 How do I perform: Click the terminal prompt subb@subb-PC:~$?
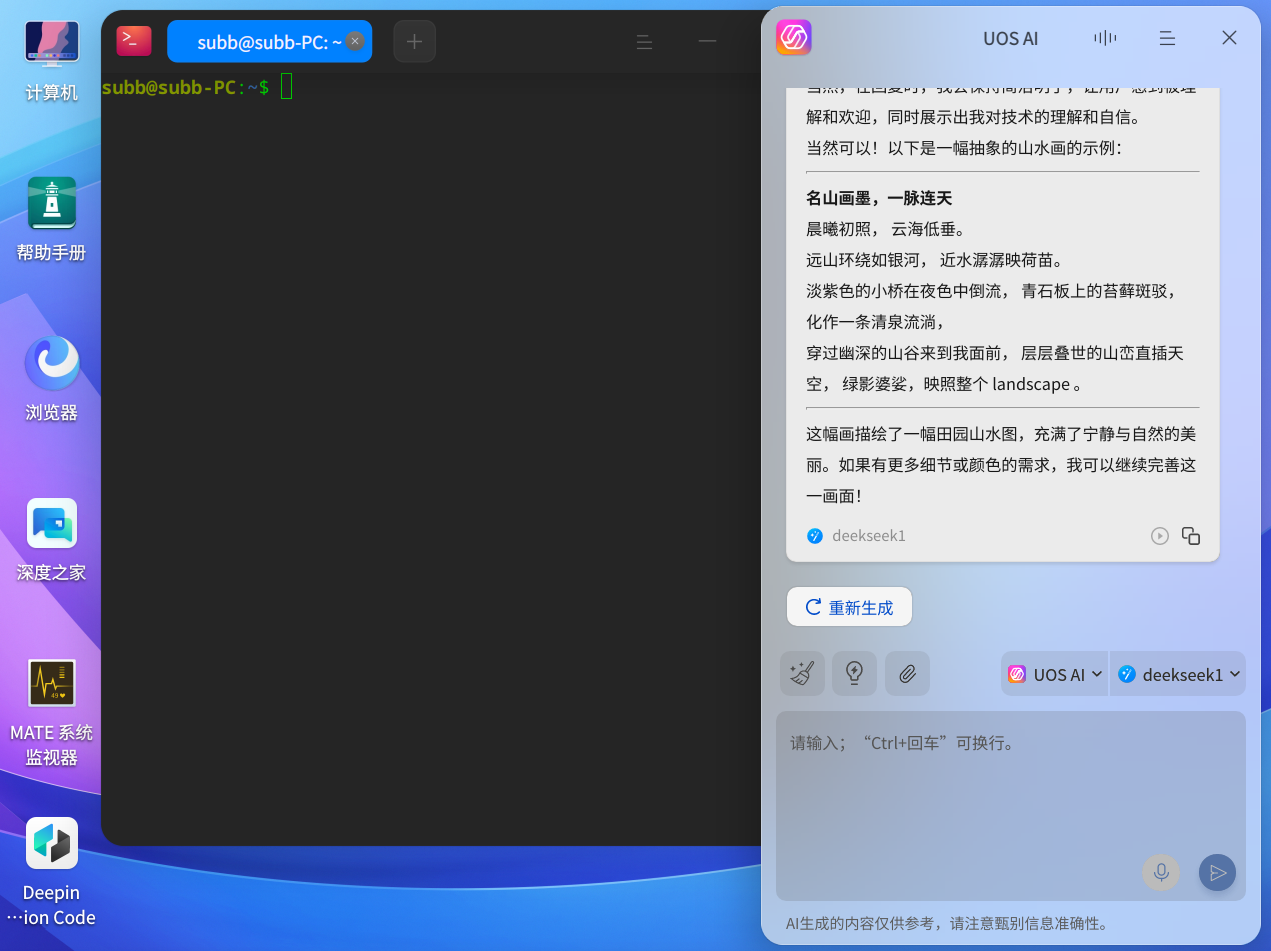[185, 87]
